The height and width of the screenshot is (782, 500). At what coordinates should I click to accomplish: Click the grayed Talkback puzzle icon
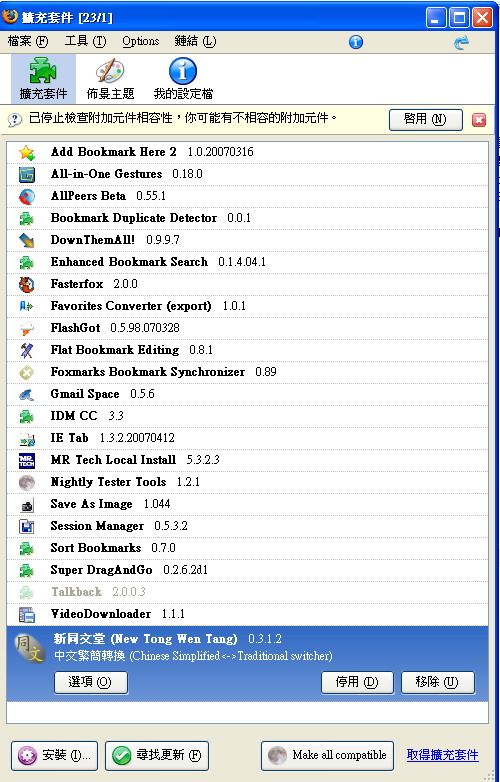pyautogui.click(x=27, y=591)
